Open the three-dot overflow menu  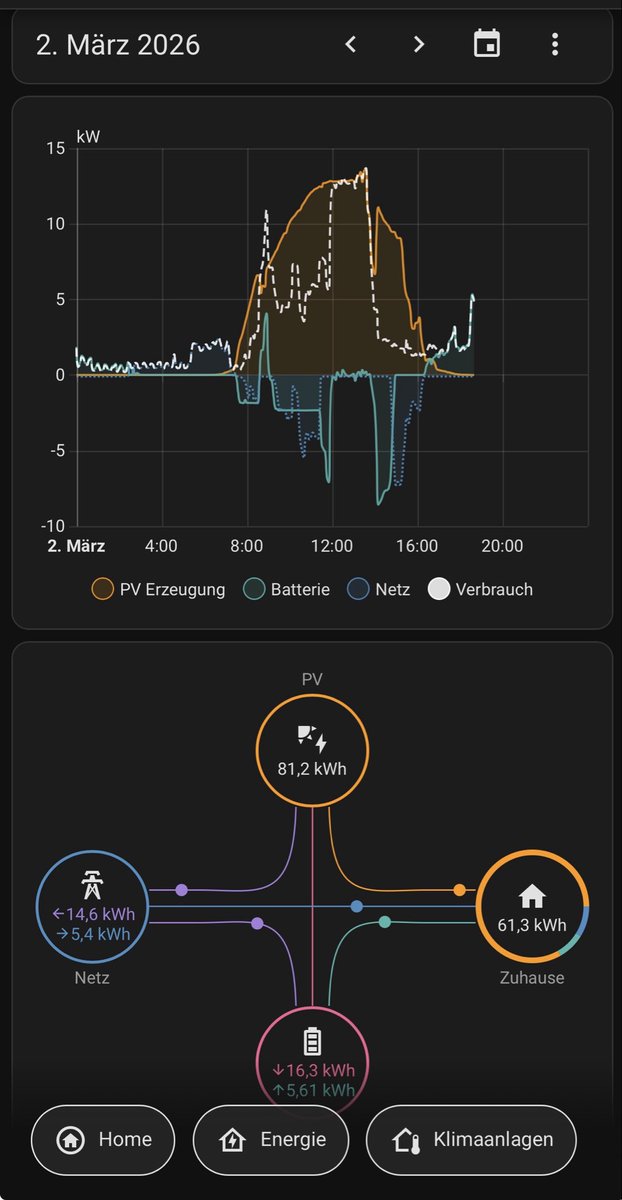pyautogui.click(x=555, y=44)
